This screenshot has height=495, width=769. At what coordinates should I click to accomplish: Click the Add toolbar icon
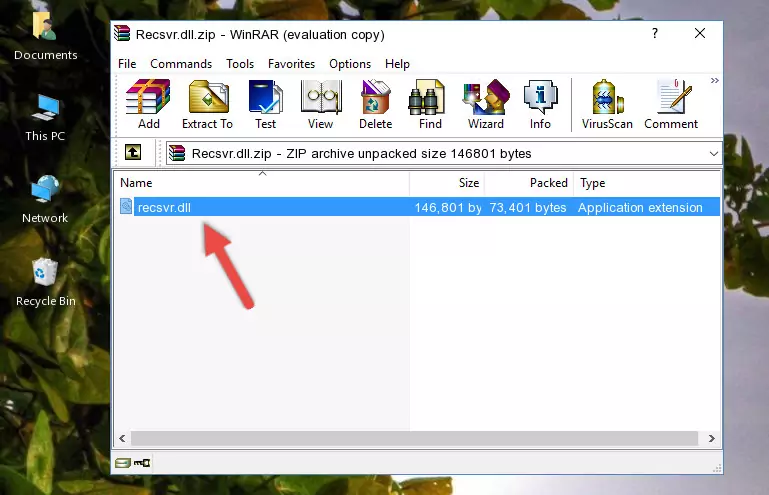(x=148, y=104)
